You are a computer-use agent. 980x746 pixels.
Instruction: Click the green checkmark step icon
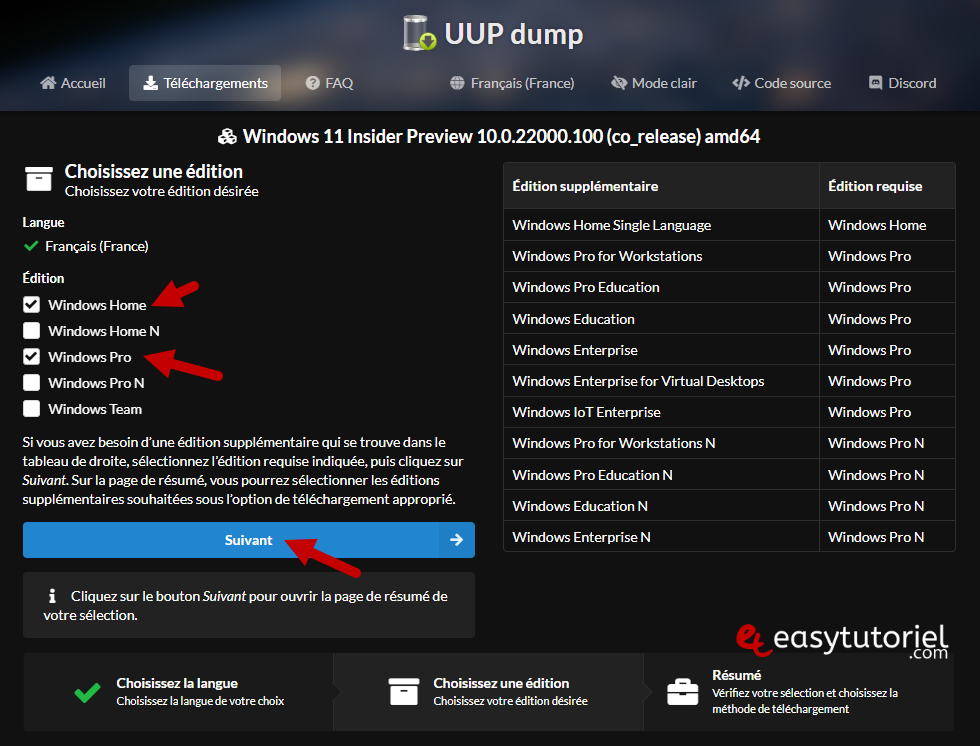[87, 692]
